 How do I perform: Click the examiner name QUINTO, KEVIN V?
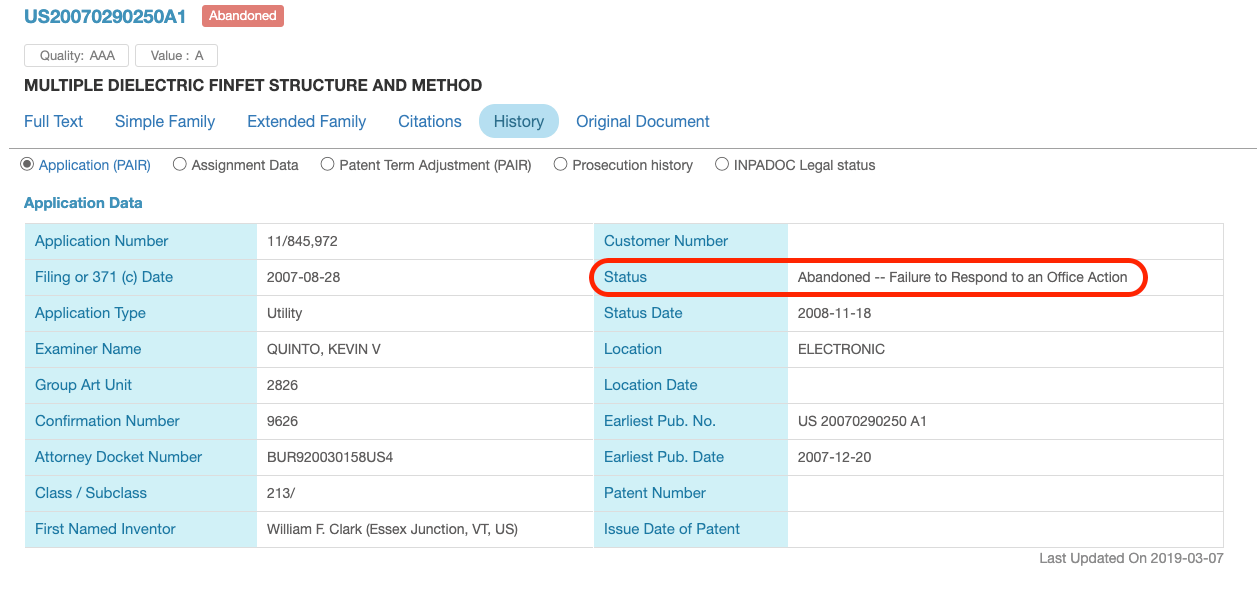[324, 349]
